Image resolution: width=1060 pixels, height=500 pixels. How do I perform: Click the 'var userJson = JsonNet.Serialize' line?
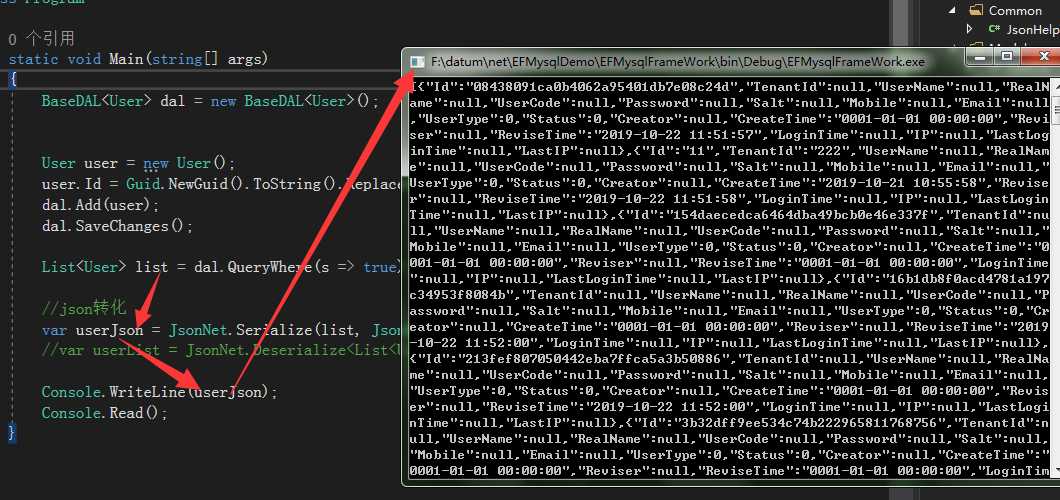tap(222, 330)
